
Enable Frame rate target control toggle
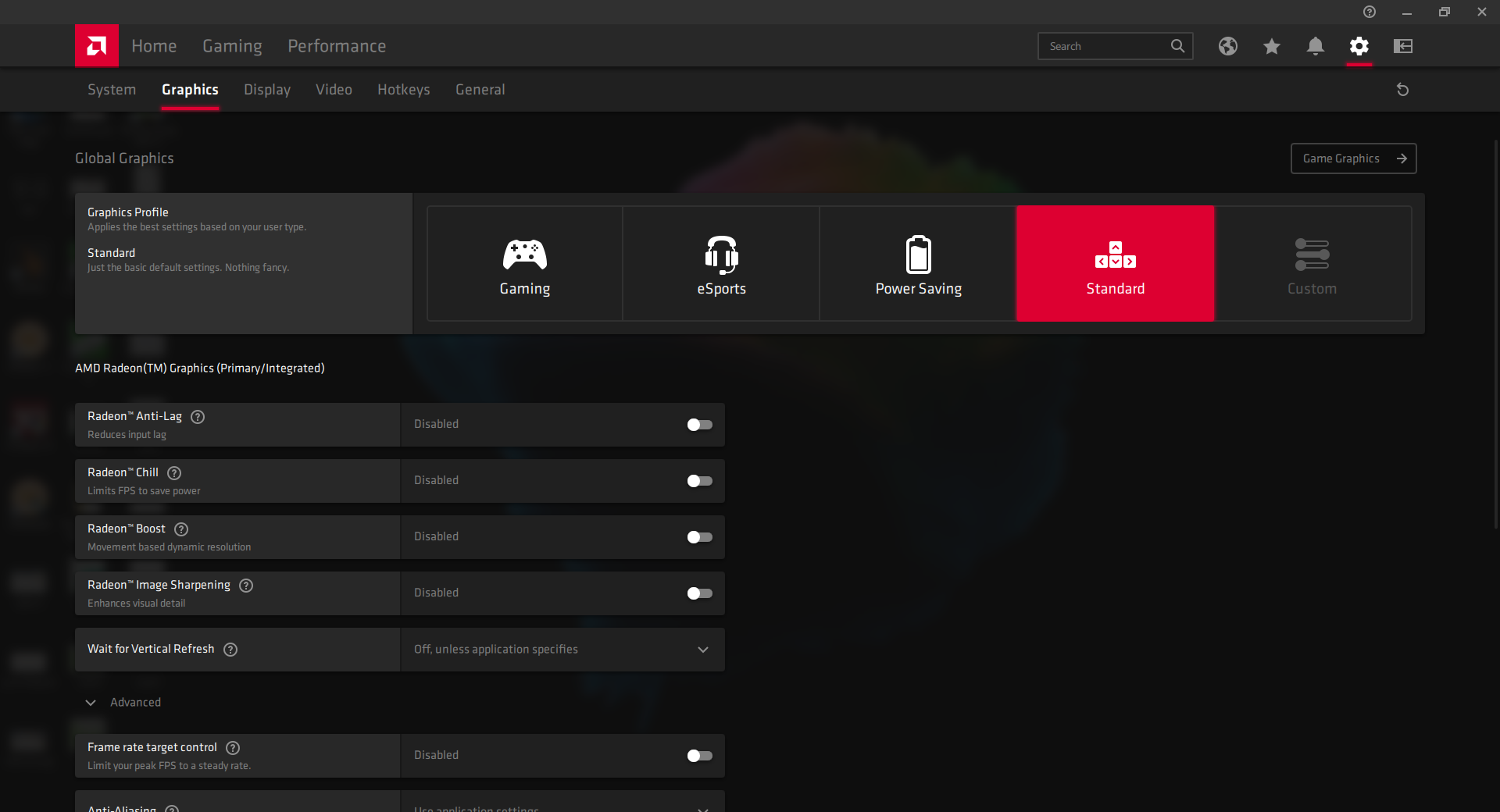pyautogui.click(x=699, y=756)
